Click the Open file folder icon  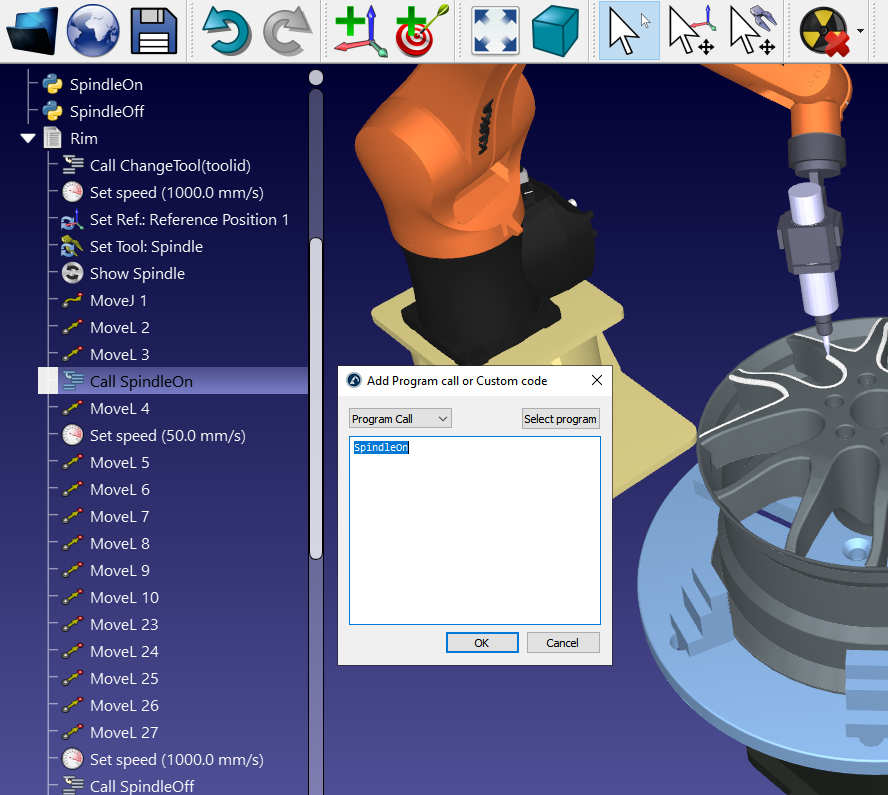tap(31, 30)
